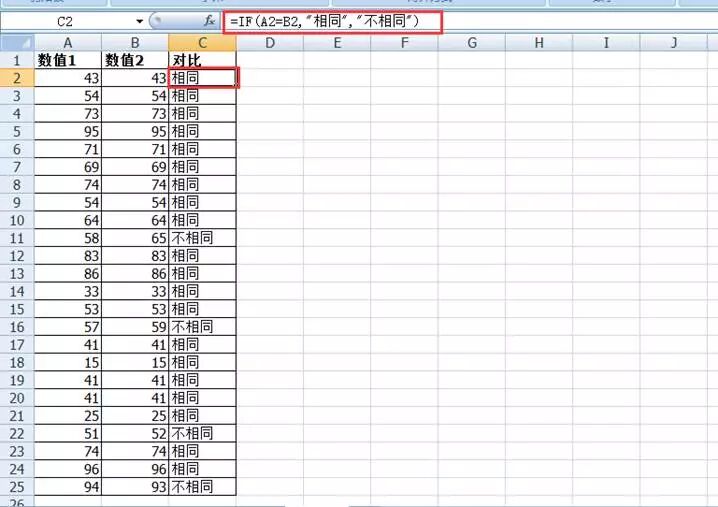The image size is (718, 507).
Task: Select column B header
Action: (135, 43)
